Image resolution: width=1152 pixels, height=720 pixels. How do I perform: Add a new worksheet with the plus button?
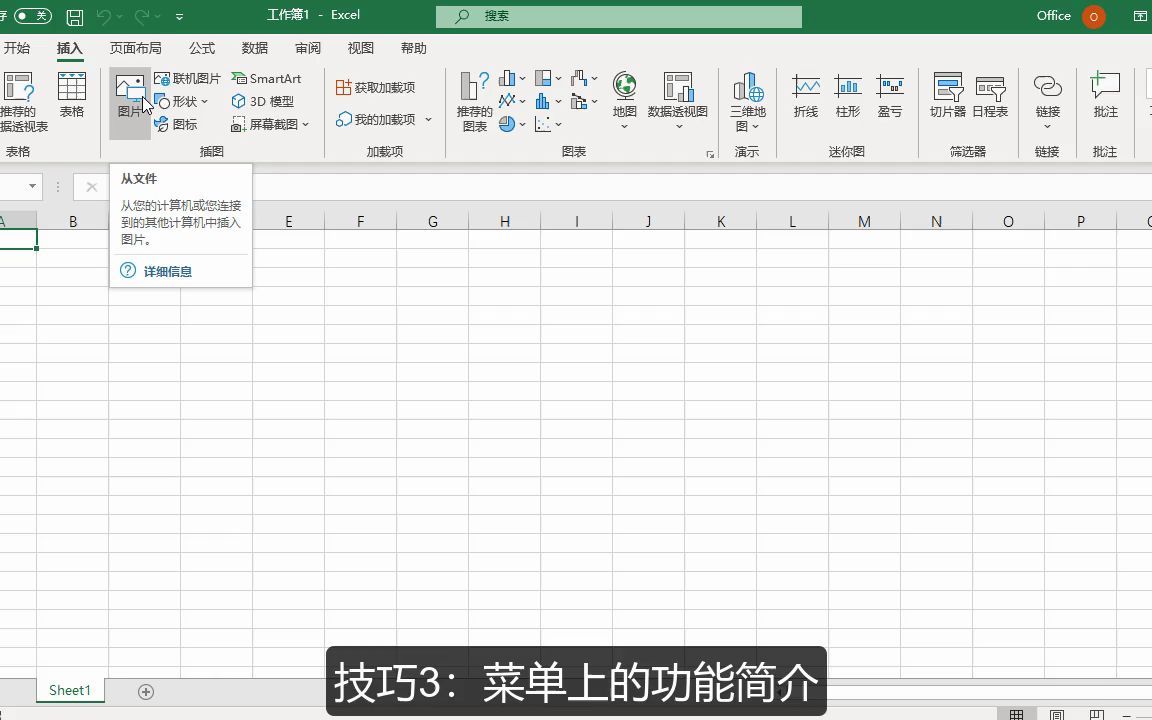click(146, 691)
